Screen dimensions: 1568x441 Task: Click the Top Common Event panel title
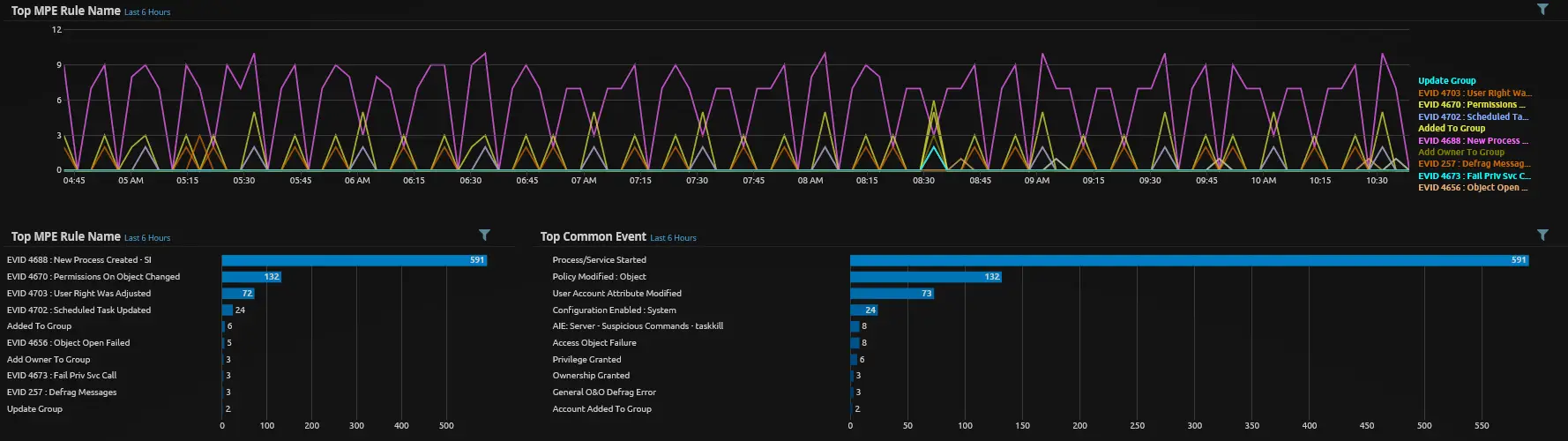(x=593, y=236)
